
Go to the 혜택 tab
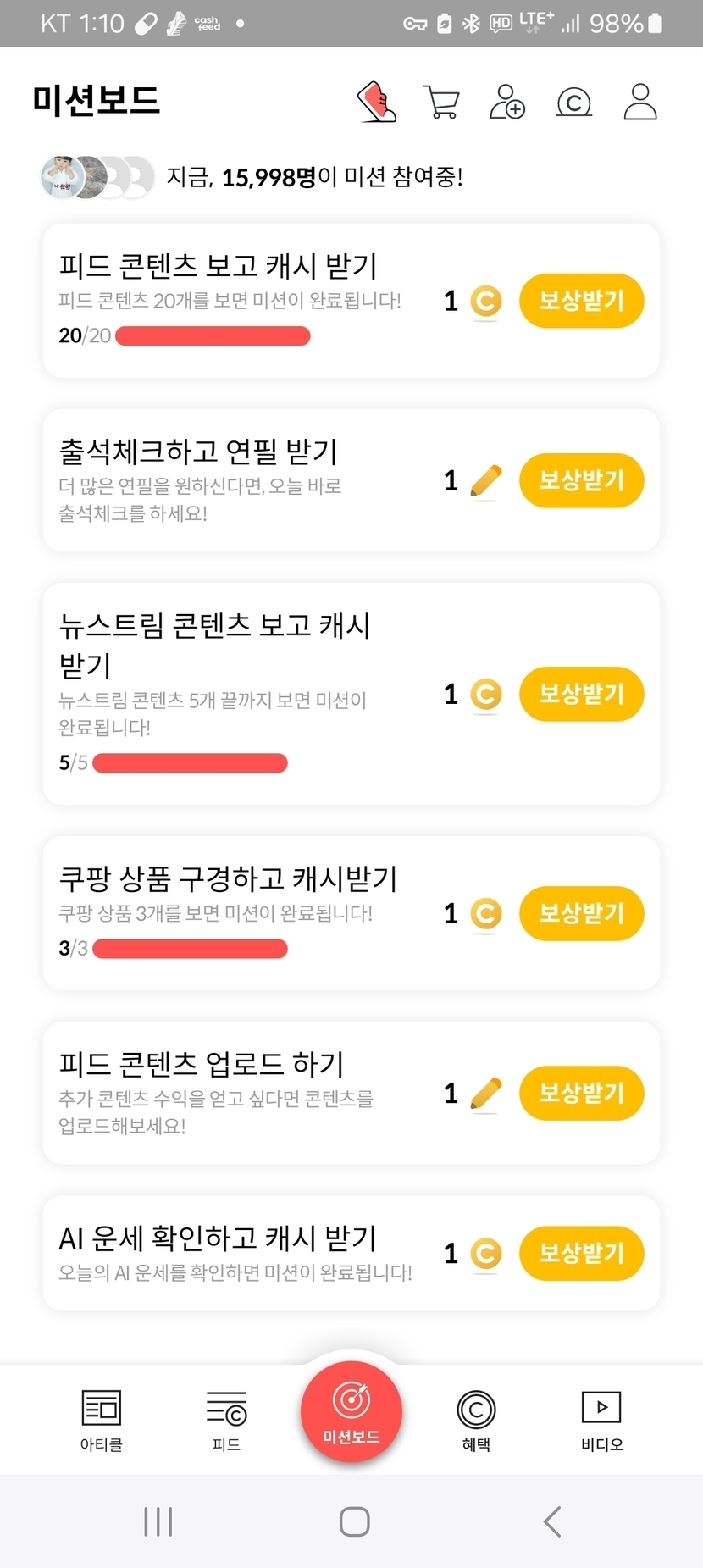tap(476, 1420)
